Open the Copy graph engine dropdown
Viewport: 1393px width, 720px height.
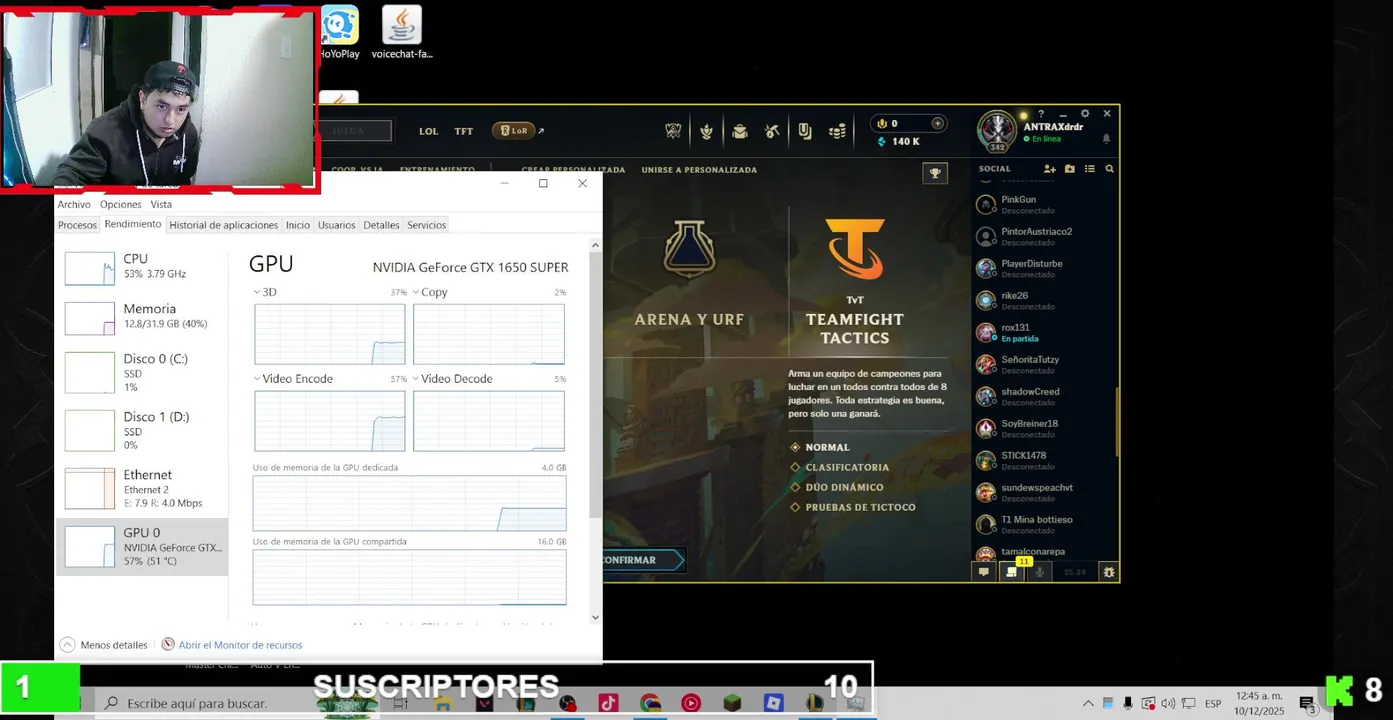415,292
